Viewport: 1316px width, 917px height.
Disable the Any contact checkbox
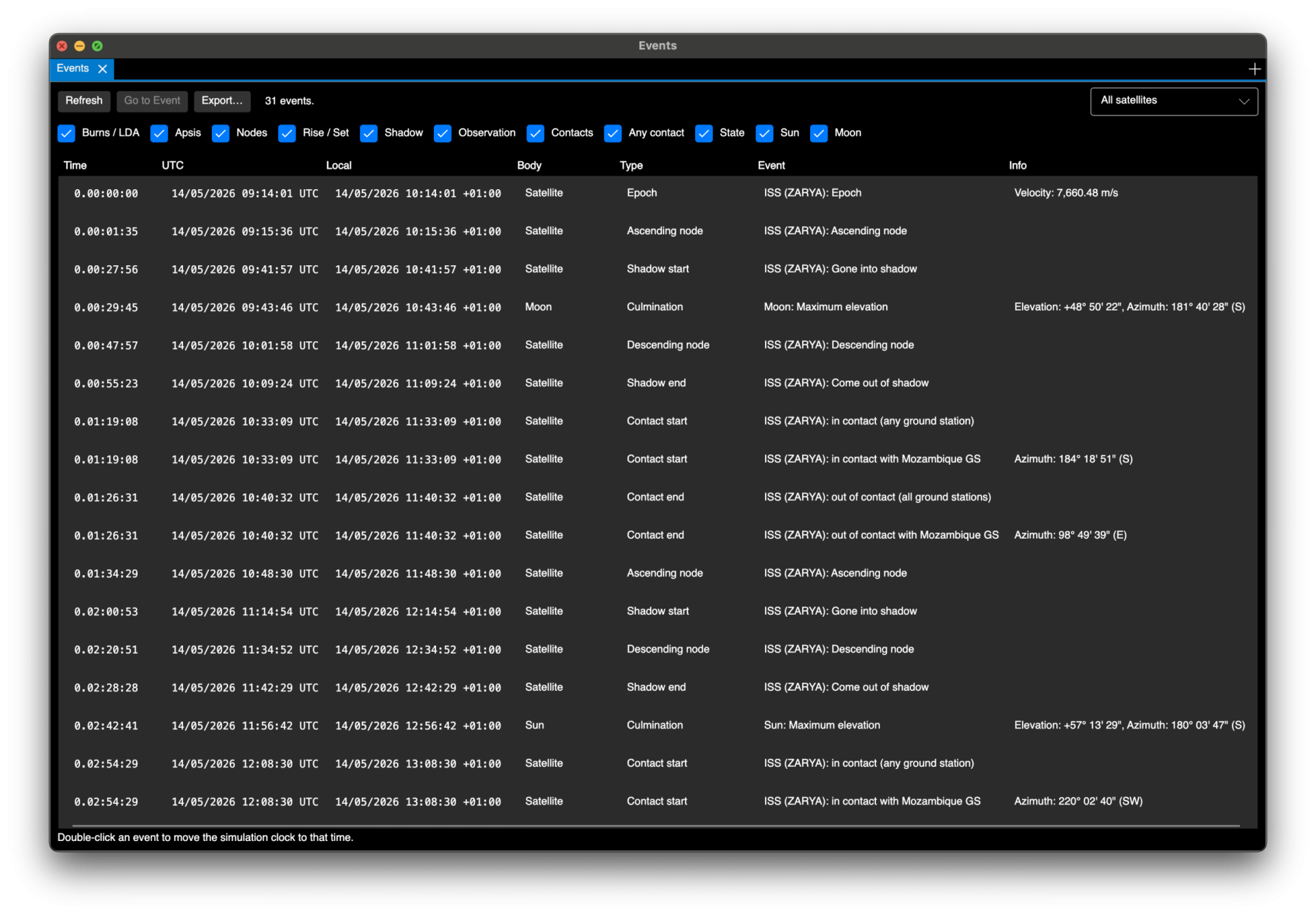[x=613, y=133]
